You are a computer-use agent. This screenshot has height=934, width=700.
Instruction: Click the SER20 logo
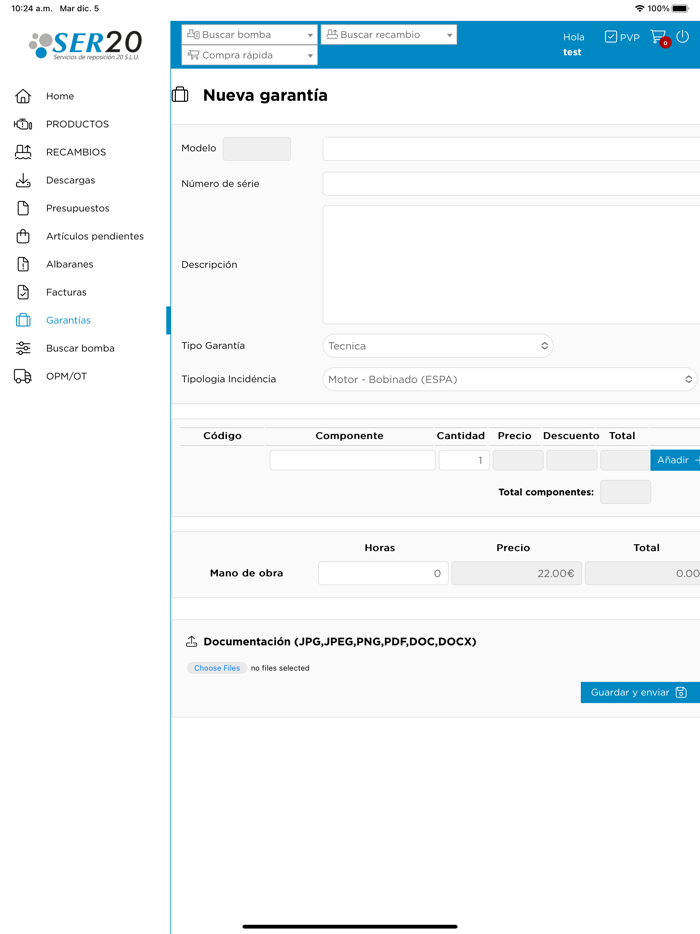click(x=85, y=45)
